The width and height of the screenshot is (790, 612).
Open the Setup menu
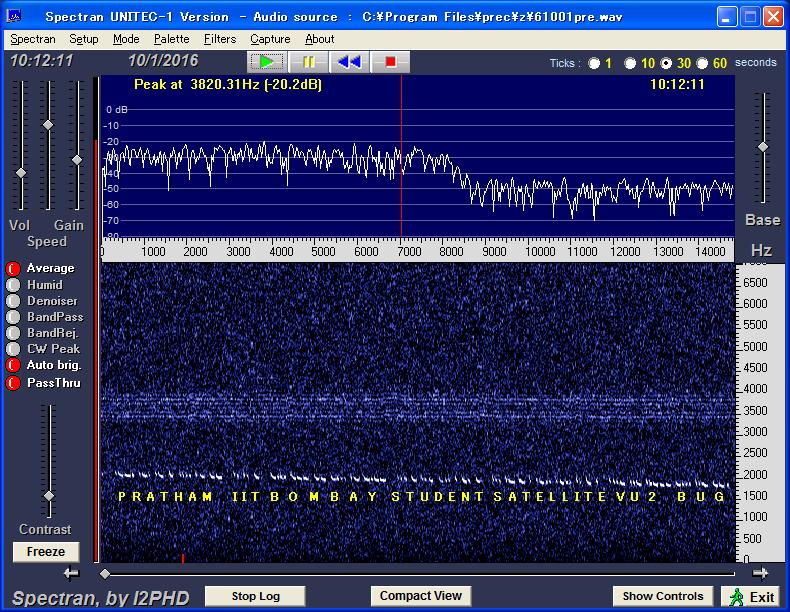pyautogui.click(x=84, y=39)
